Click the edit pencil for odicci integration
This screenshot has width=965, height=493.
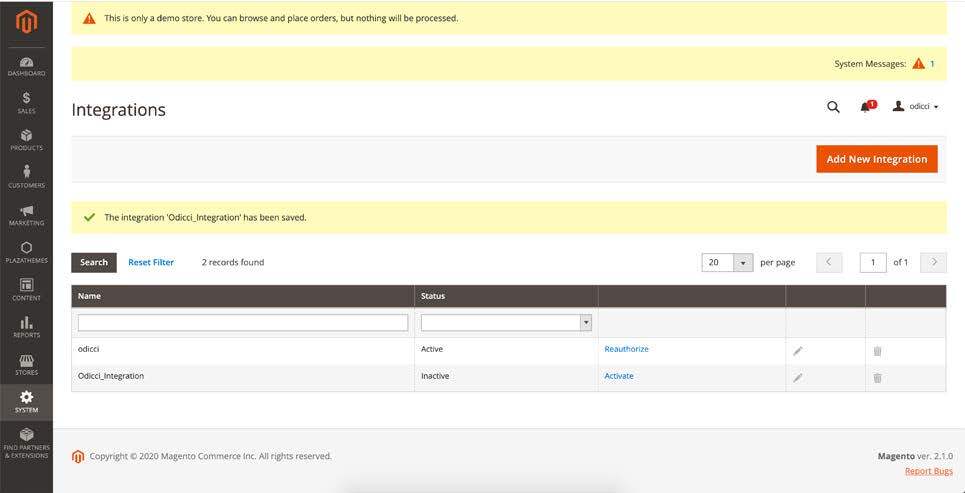pos(797,351)
